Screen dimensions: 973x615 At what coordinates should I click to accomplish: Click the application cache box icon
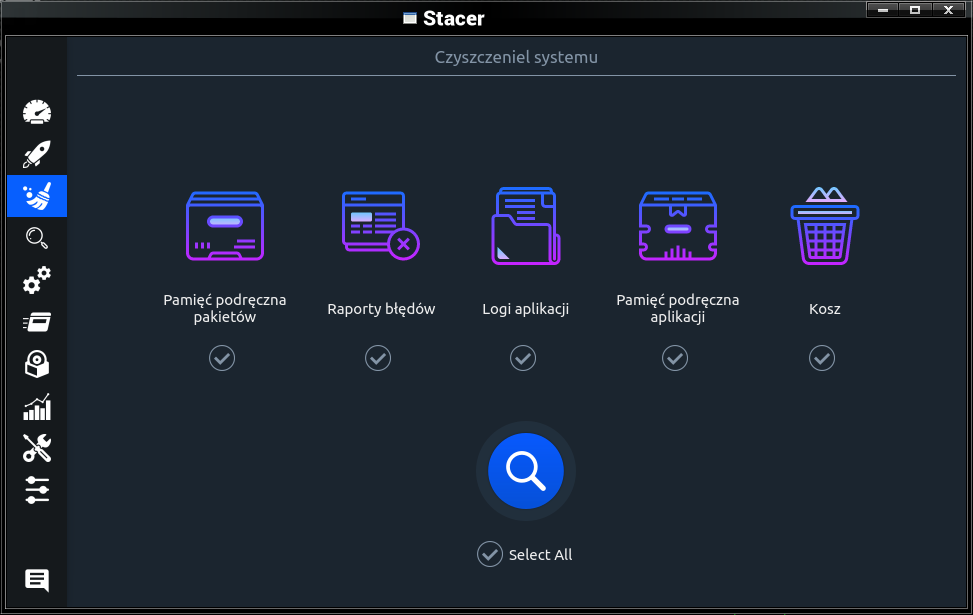tap(678, 226)
